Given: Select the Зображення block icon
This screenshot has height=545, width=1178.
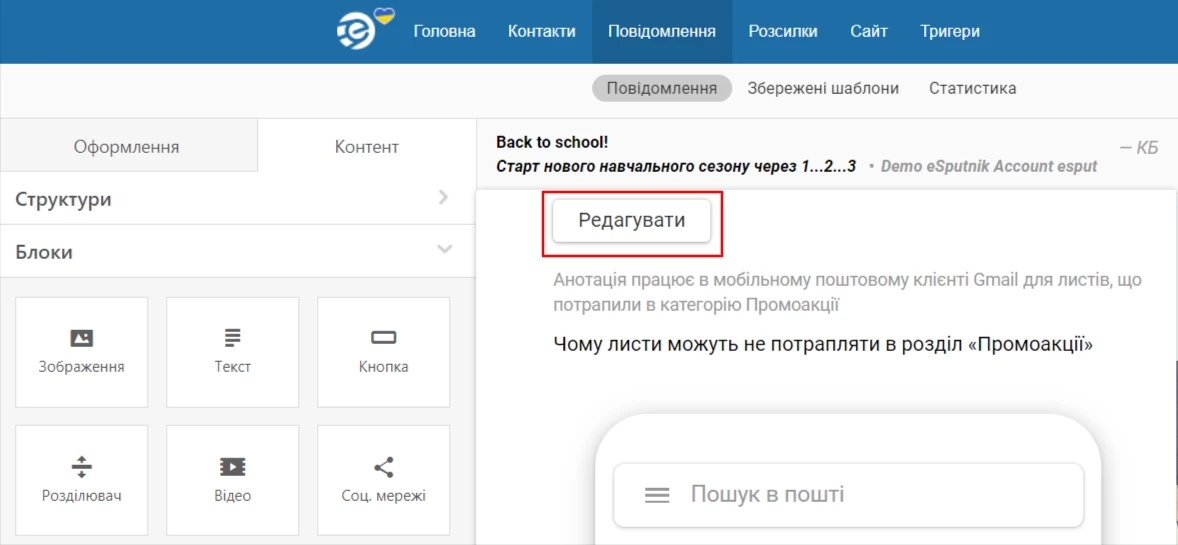Looking at the screenshot, I should click(81, 339).
